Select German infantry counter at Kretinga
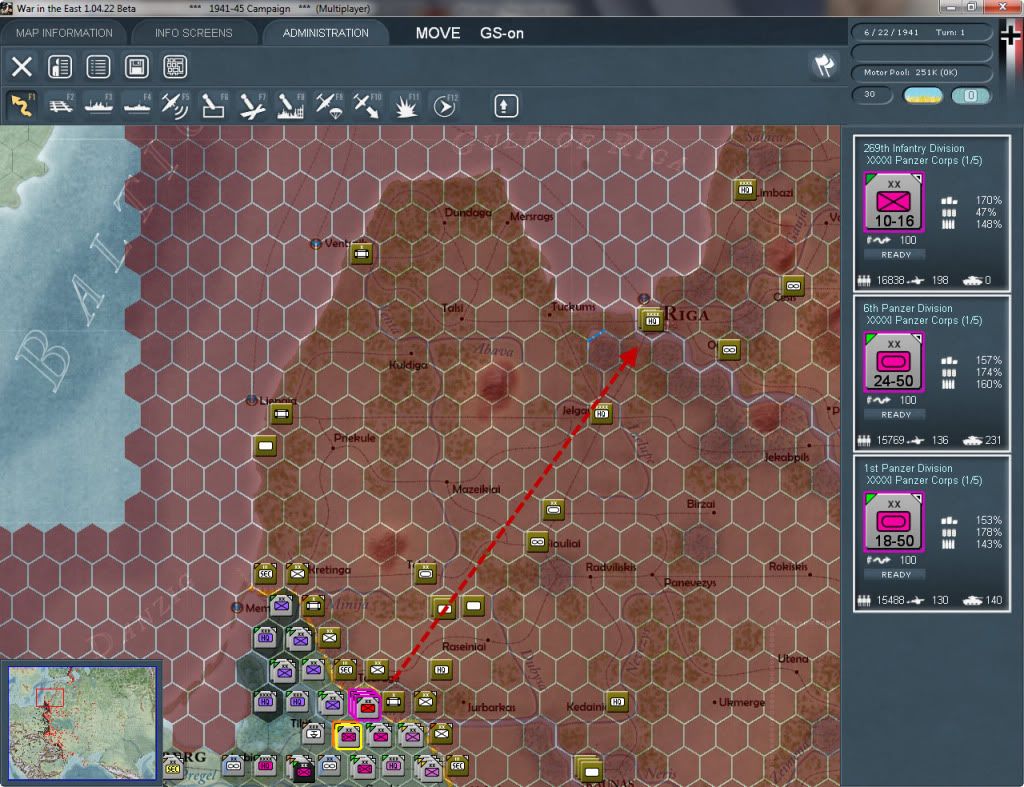 point(297,574)
